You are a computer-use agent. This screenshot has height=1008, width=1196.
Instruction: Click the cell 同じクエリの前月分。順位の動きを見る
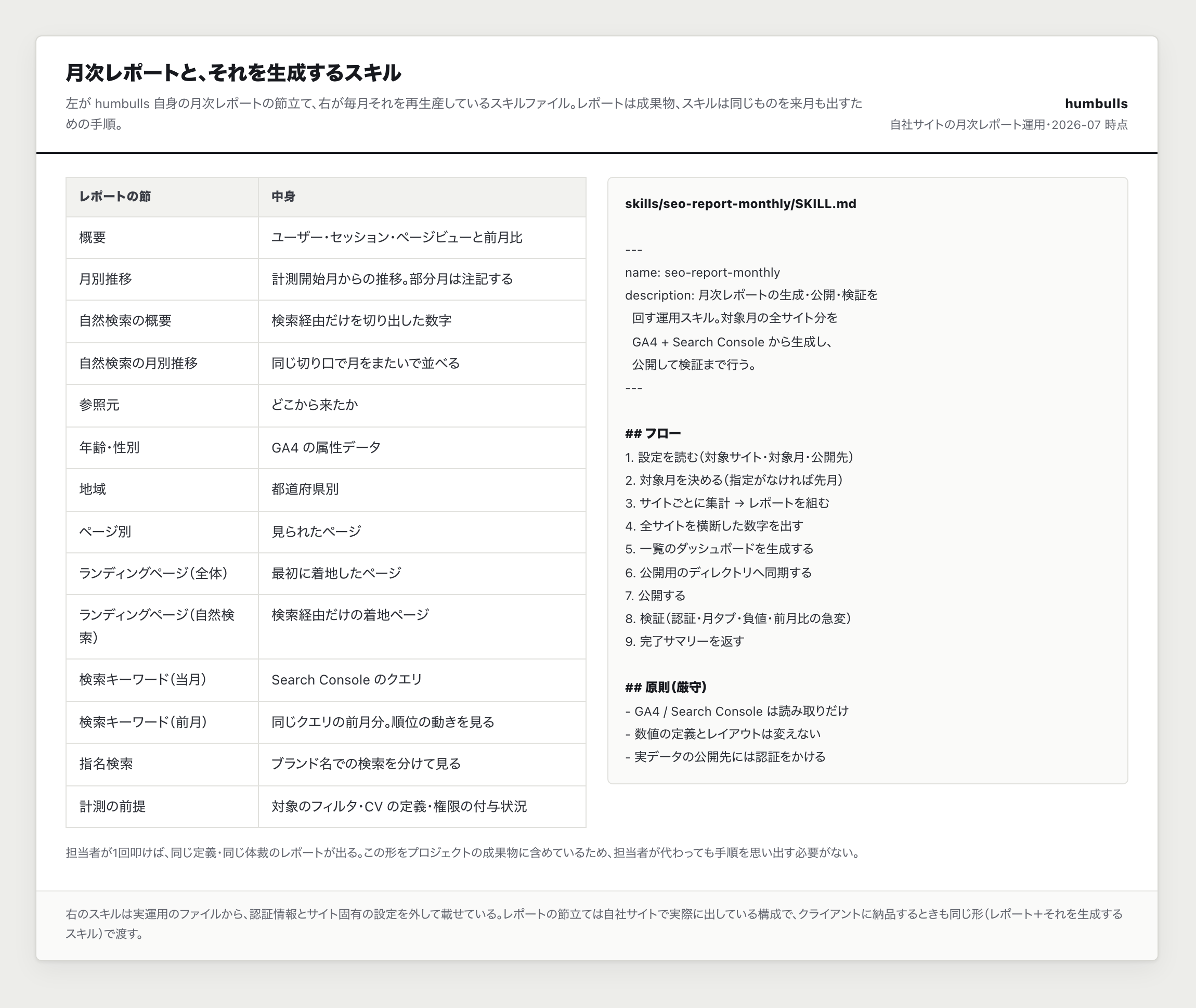[422, 722]
